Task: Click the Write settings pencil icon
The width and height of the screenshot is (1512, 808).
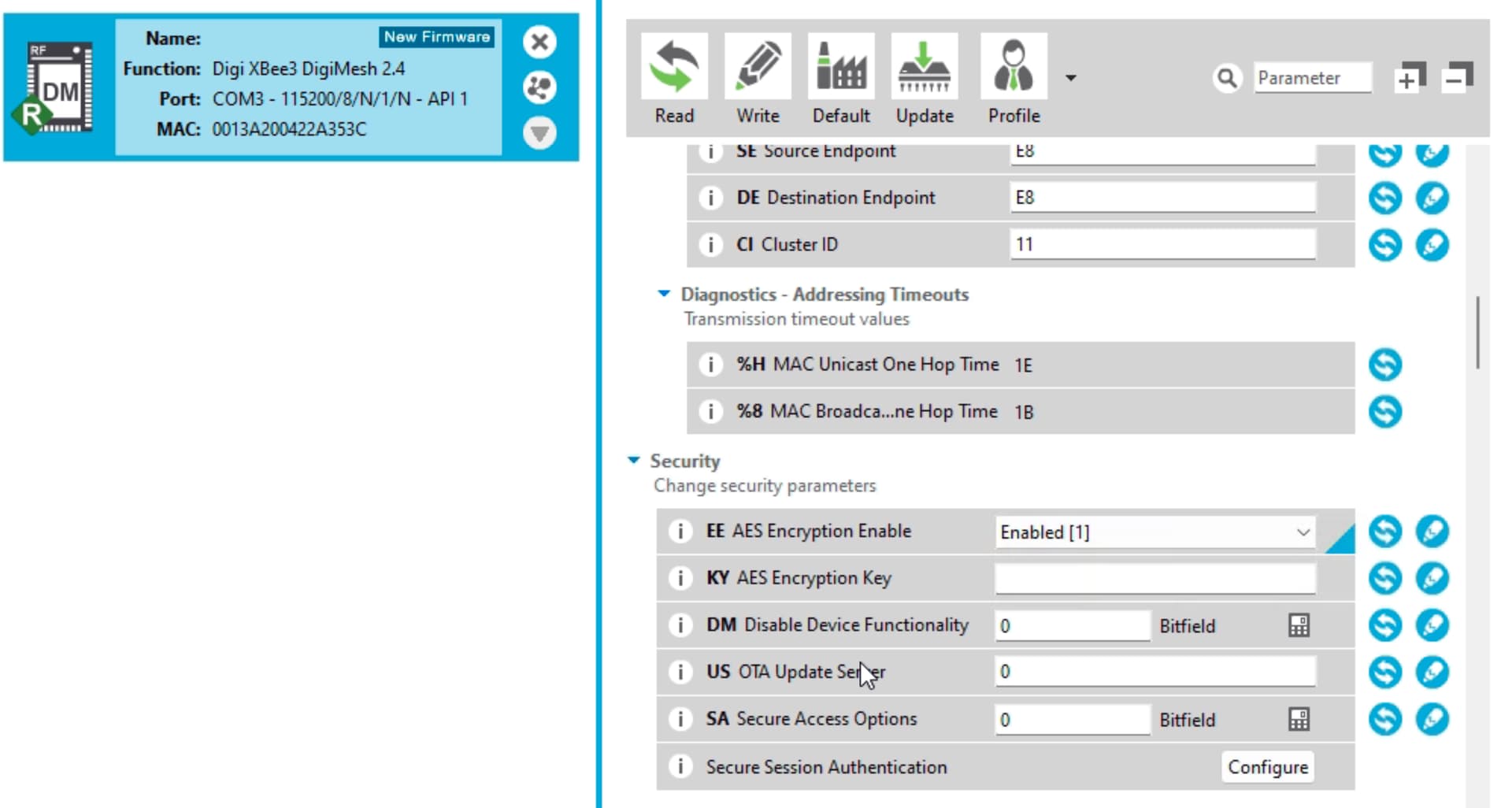Action: (758, 67)
